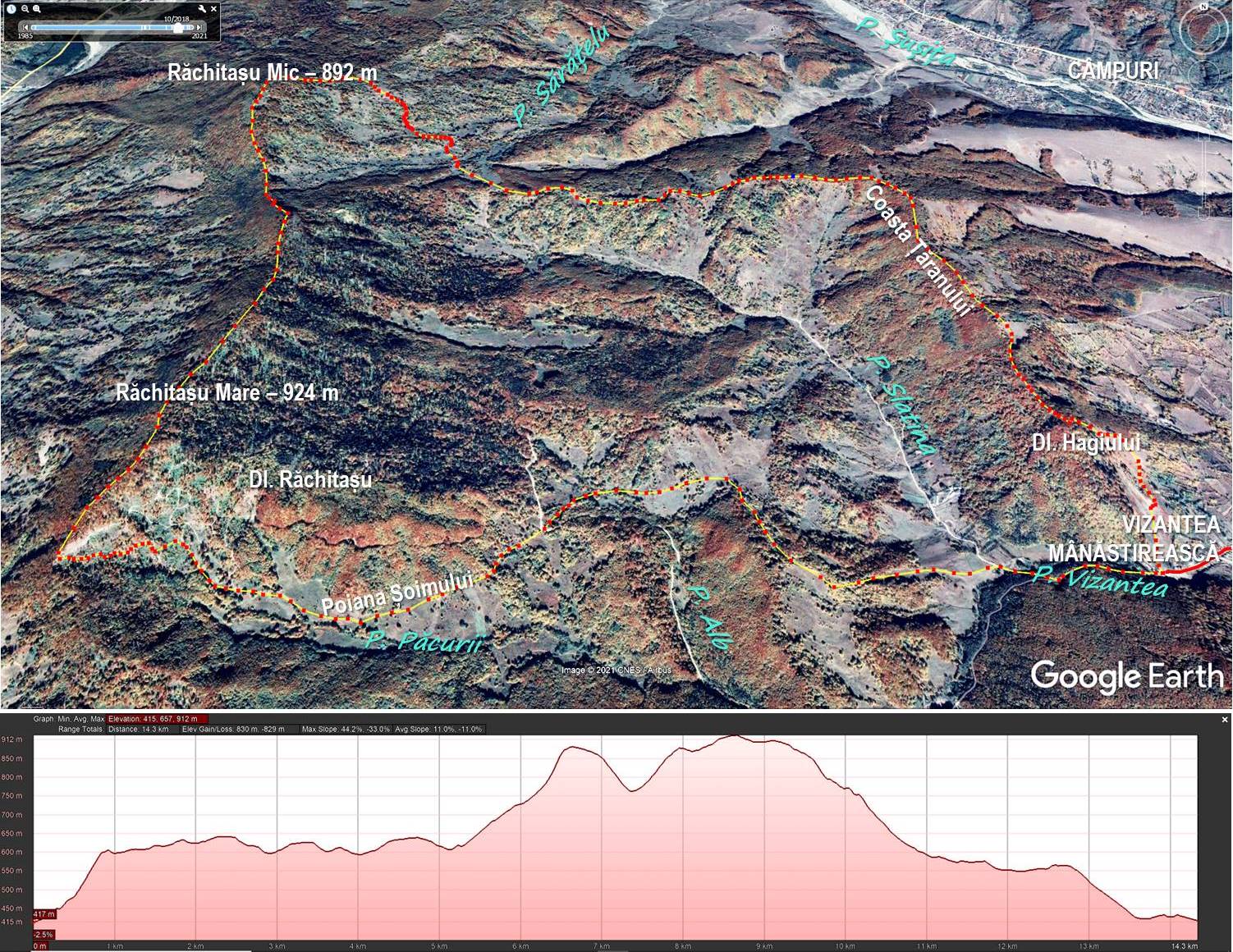Click the compass North 'N' indicator

click(1203, 7)
